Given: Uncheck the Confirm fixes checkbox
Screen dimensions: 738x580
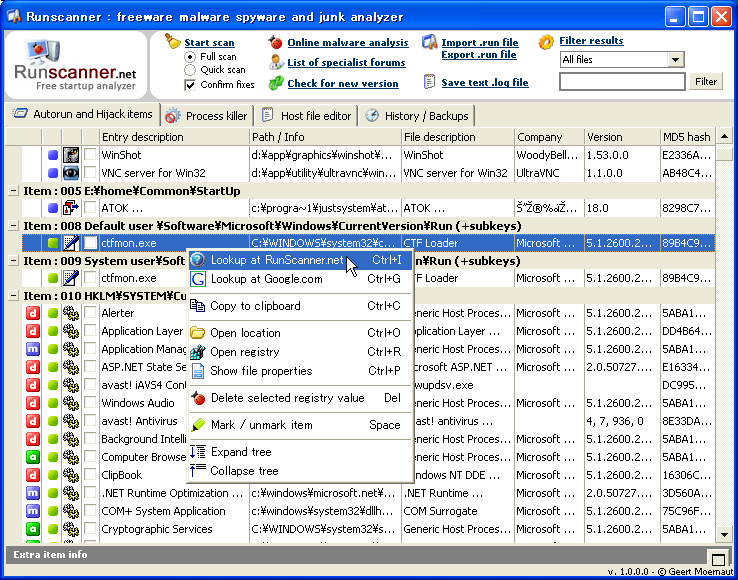Looking at the screenshot, I should 190,85.
